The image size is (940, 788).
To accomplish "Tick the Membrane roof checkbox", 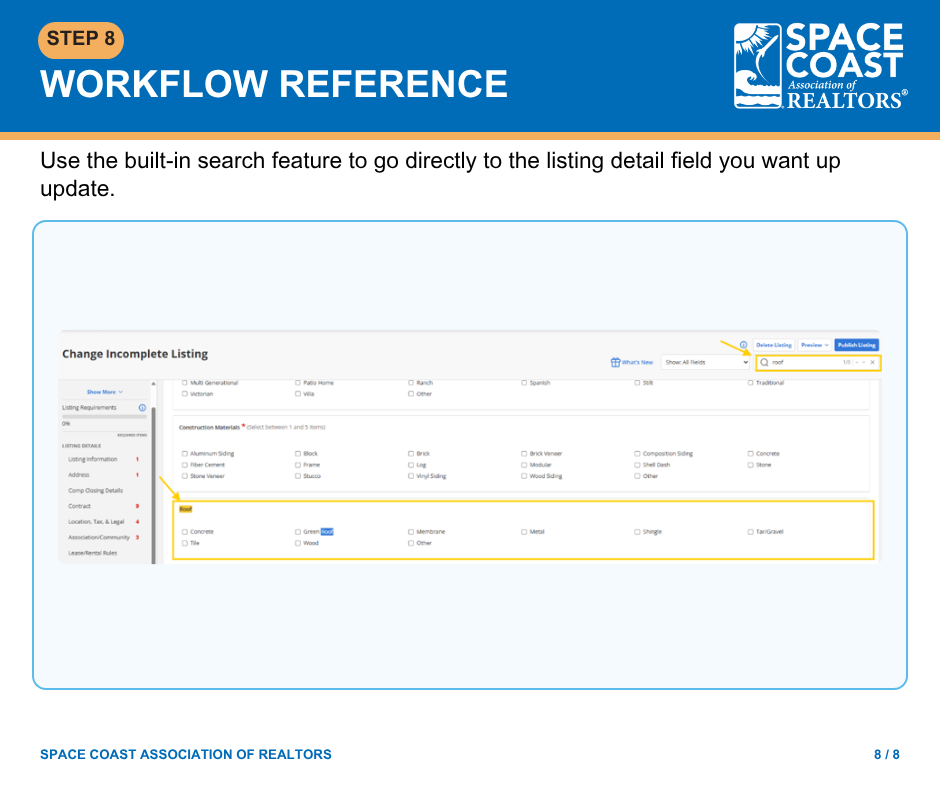I will point(411,532).
